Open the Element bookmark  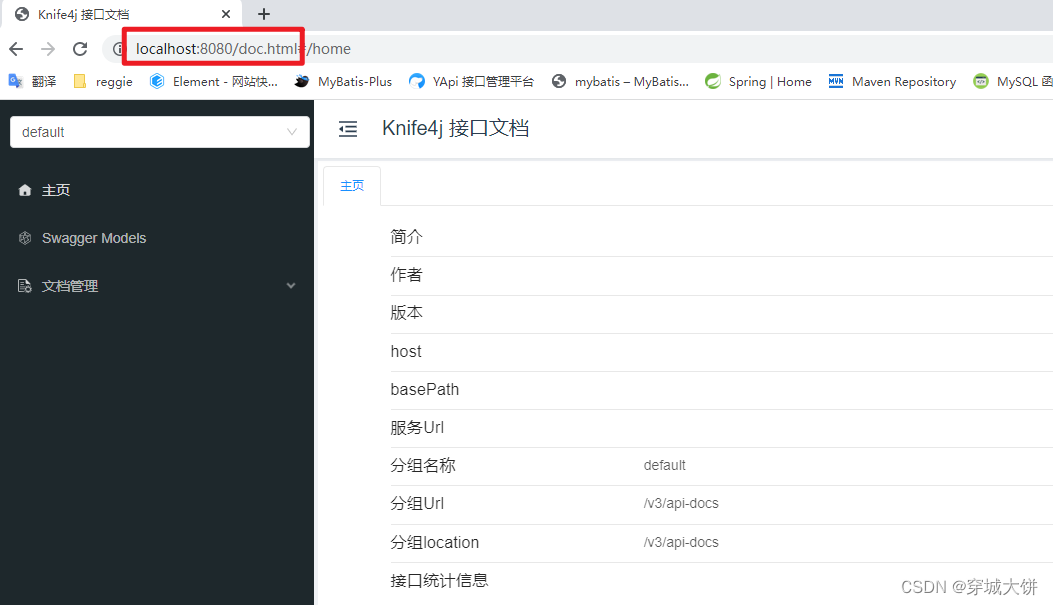pos(214,81)
